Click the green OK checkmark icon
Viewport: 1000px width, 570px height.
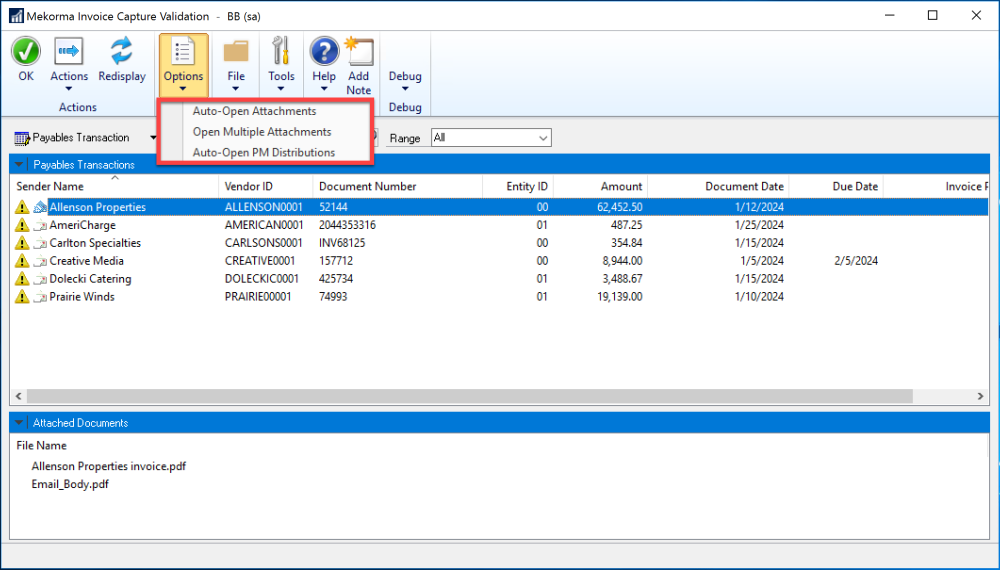pos(26,52)
